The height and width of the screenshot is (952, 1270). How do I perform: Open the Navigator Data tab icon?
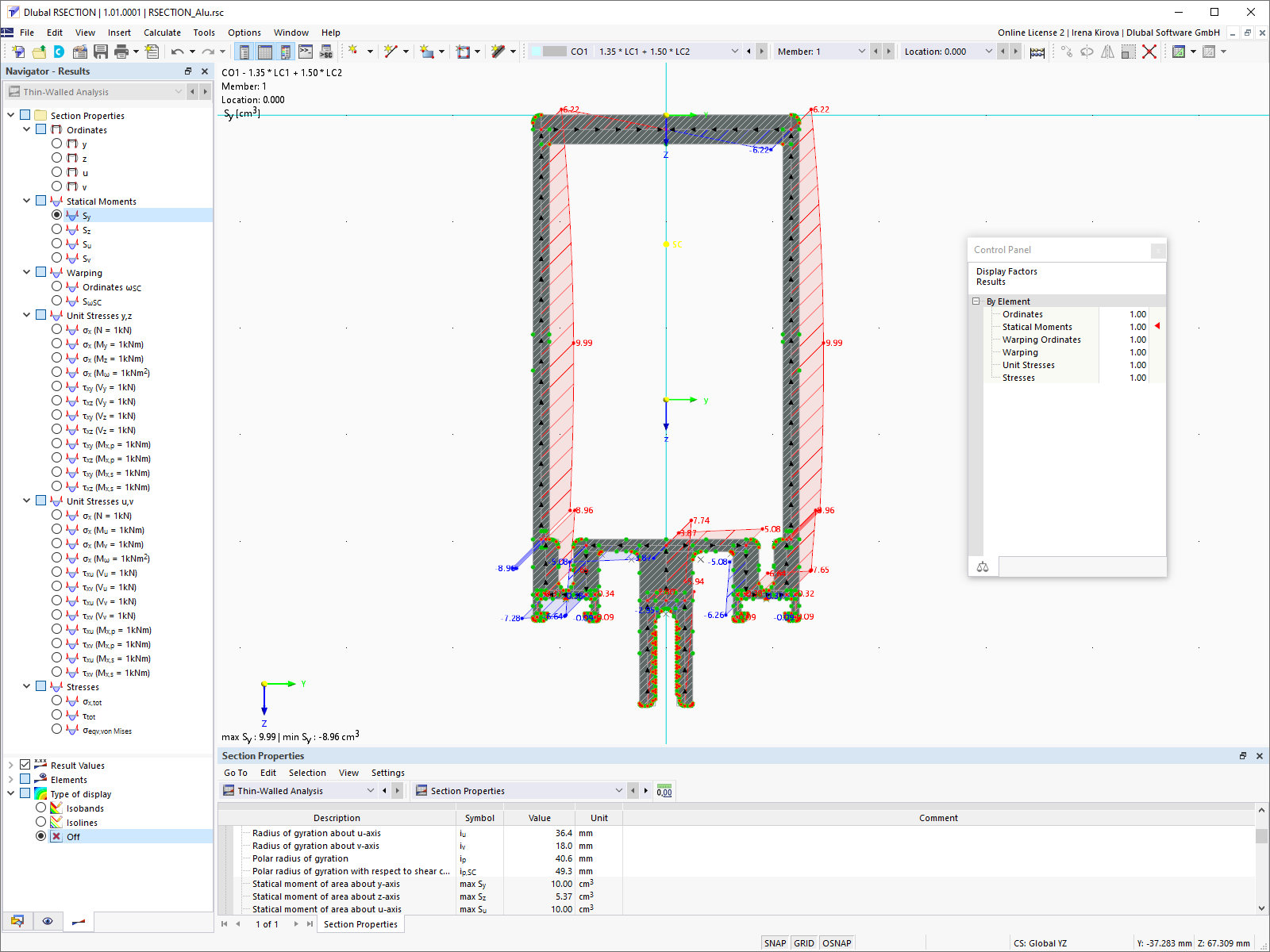(17, 921)
